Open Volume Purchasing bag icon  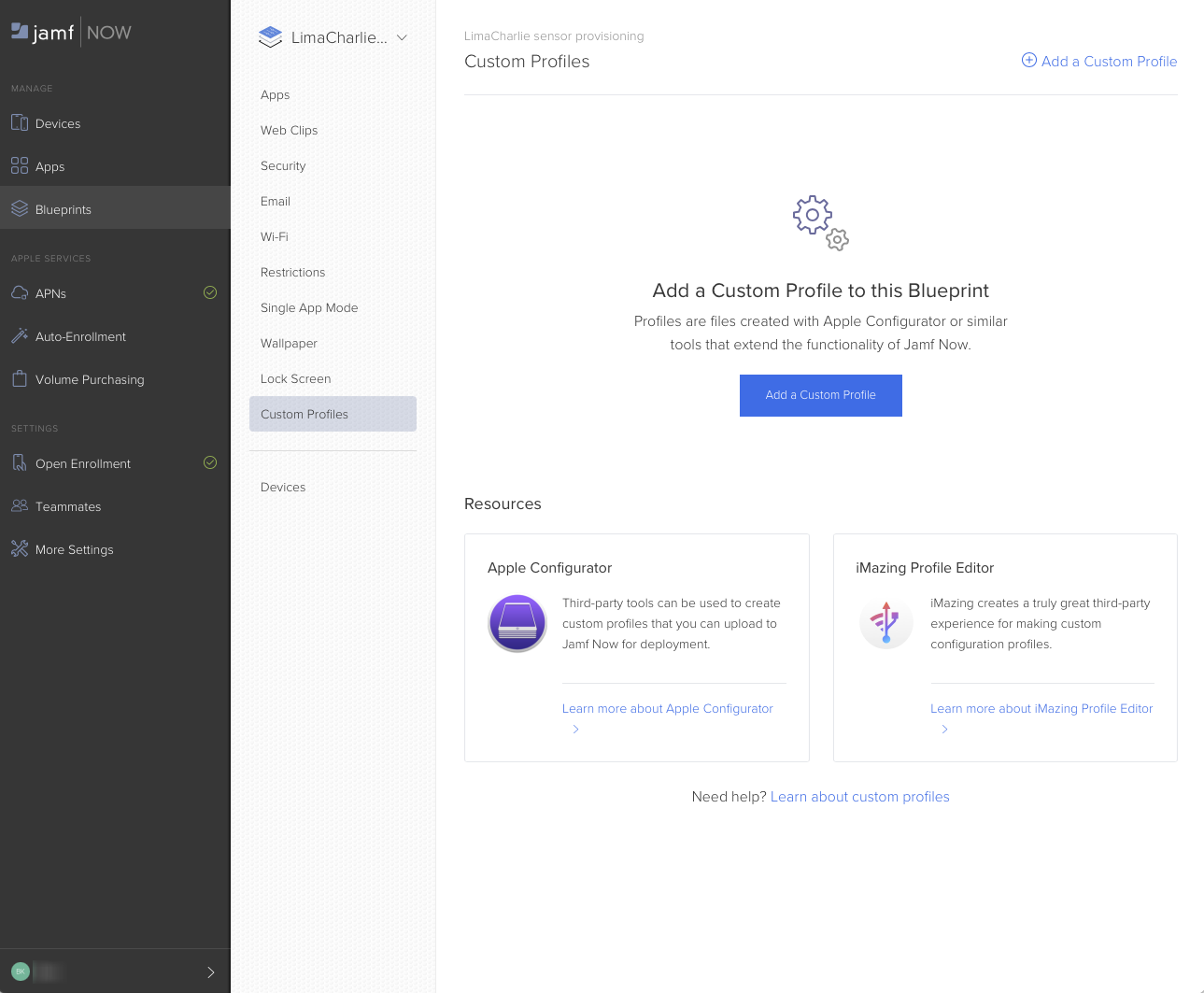click(x=20, y=379)
